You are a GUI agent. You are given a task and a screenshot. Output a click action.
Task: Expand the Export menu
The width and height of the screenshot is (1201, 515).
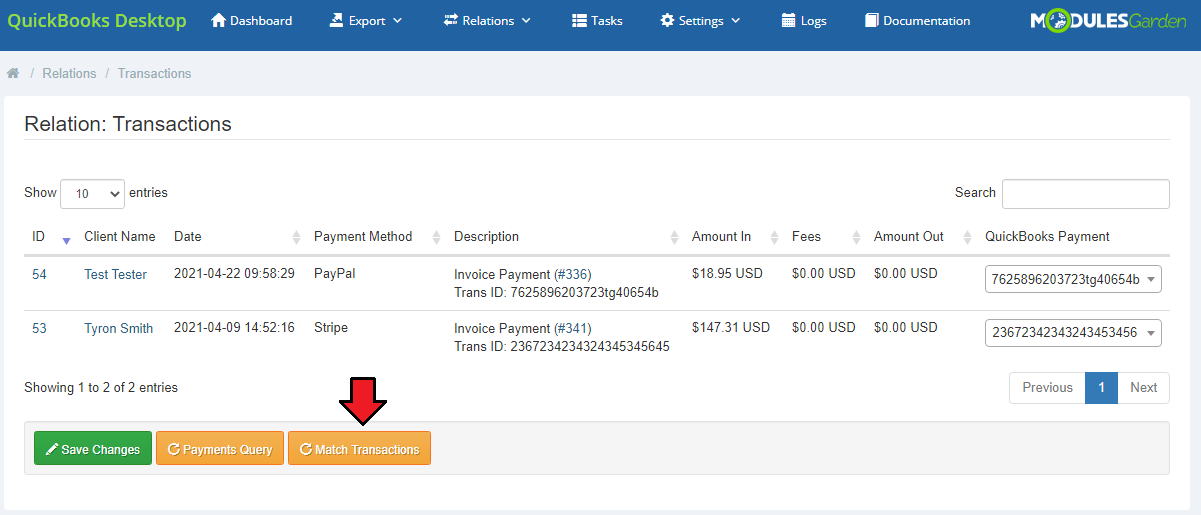(365, 20)
